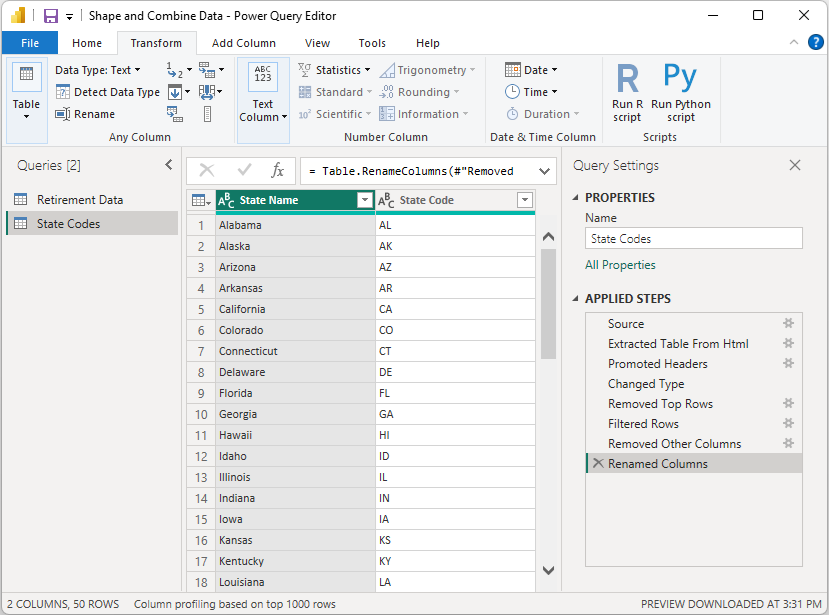Open the Tools ribbon tab
The width and height of the screenshot is (829, 615).
[372, 43]
